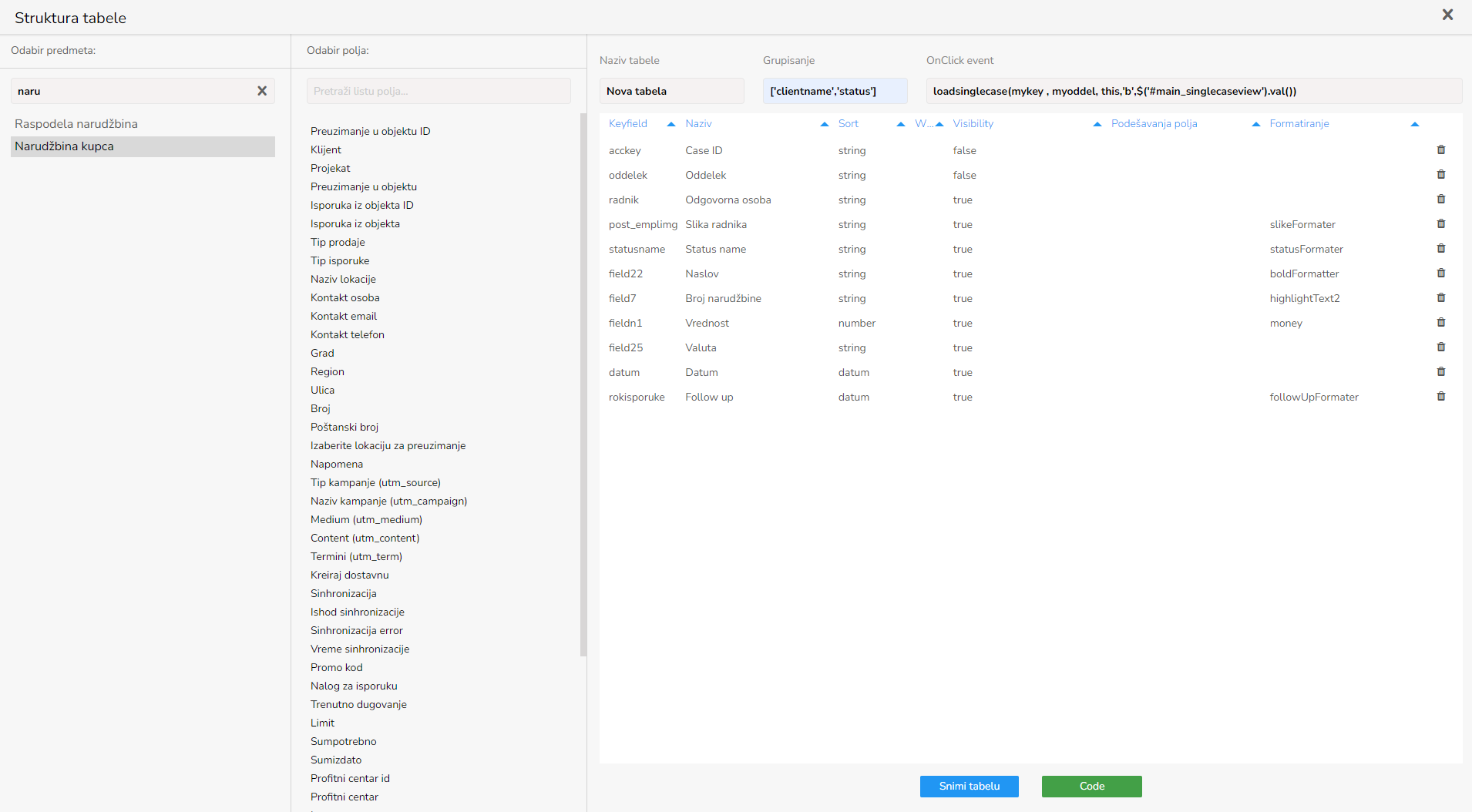The image size is (1472, 812).
Task: Select the Napomena field
Action: coord(337,465)
